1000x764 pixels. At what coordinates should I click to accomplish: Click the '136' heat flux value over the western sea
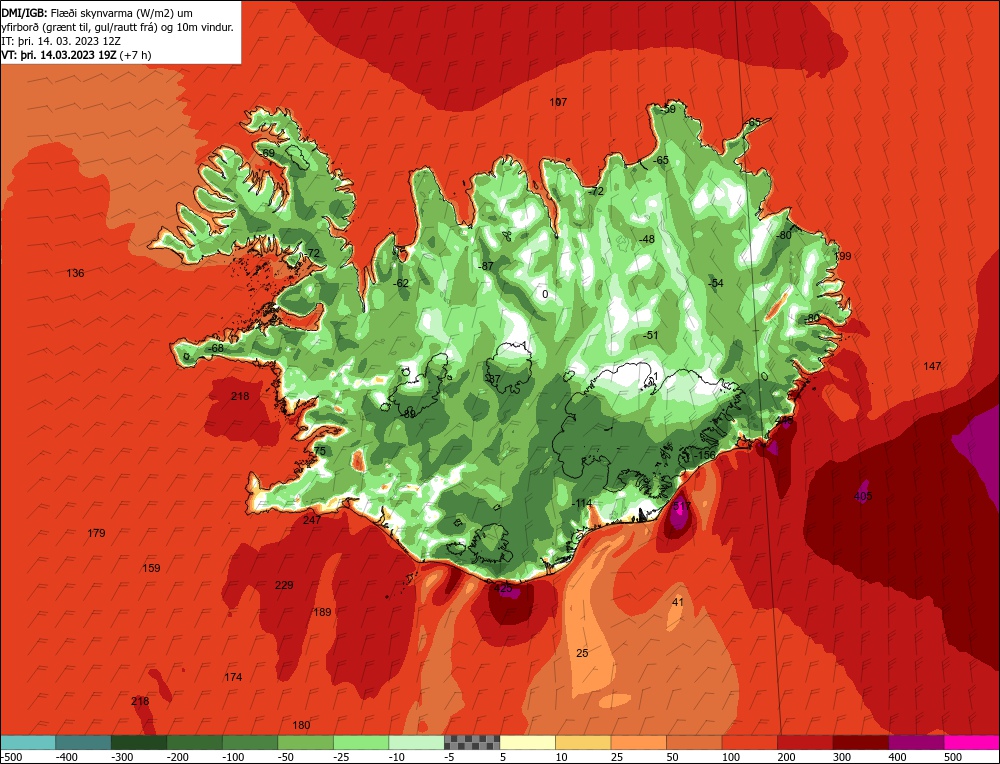click(x=75, y=273)
